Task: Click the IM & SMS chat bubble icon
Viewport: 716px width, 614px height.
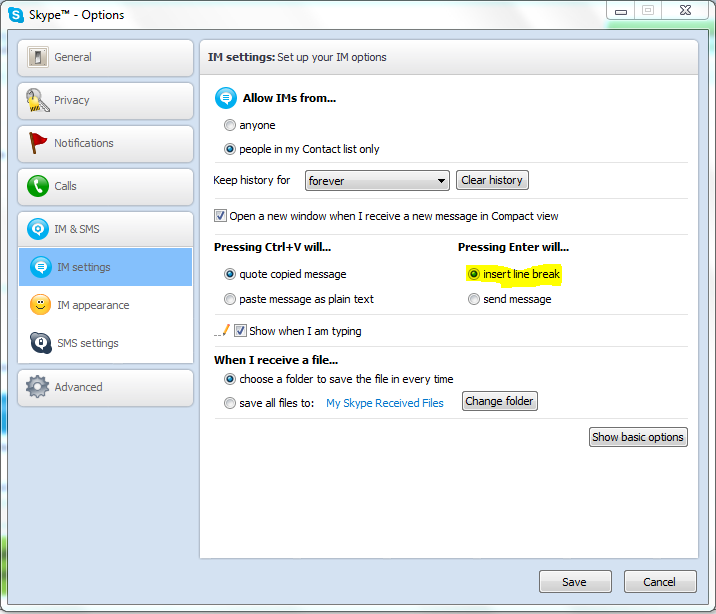Action: click(37, 229)
